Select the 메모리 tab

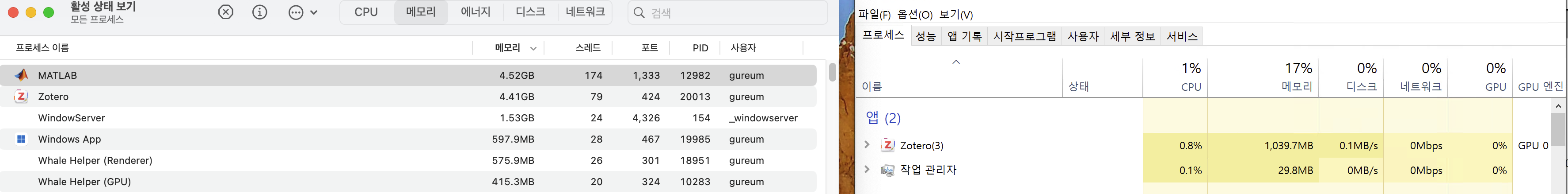coord(421,12)
